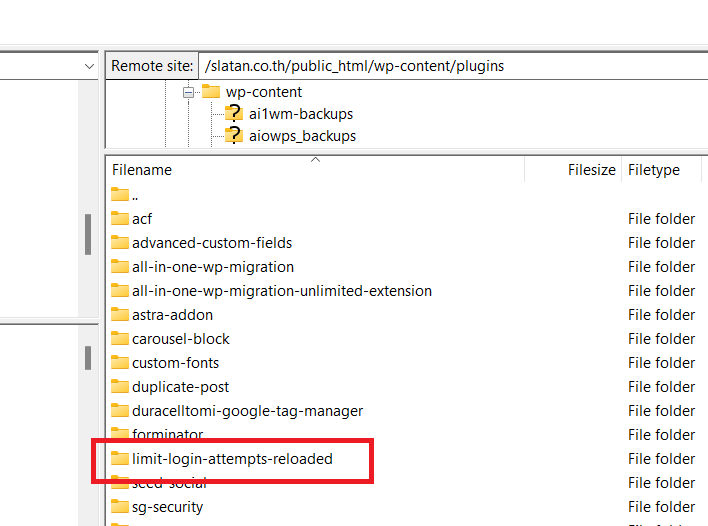Screen dimensions: 708x526
Task: Select the duracelltomi-google-tag-manager folder
Action: [x=247, y=411]
